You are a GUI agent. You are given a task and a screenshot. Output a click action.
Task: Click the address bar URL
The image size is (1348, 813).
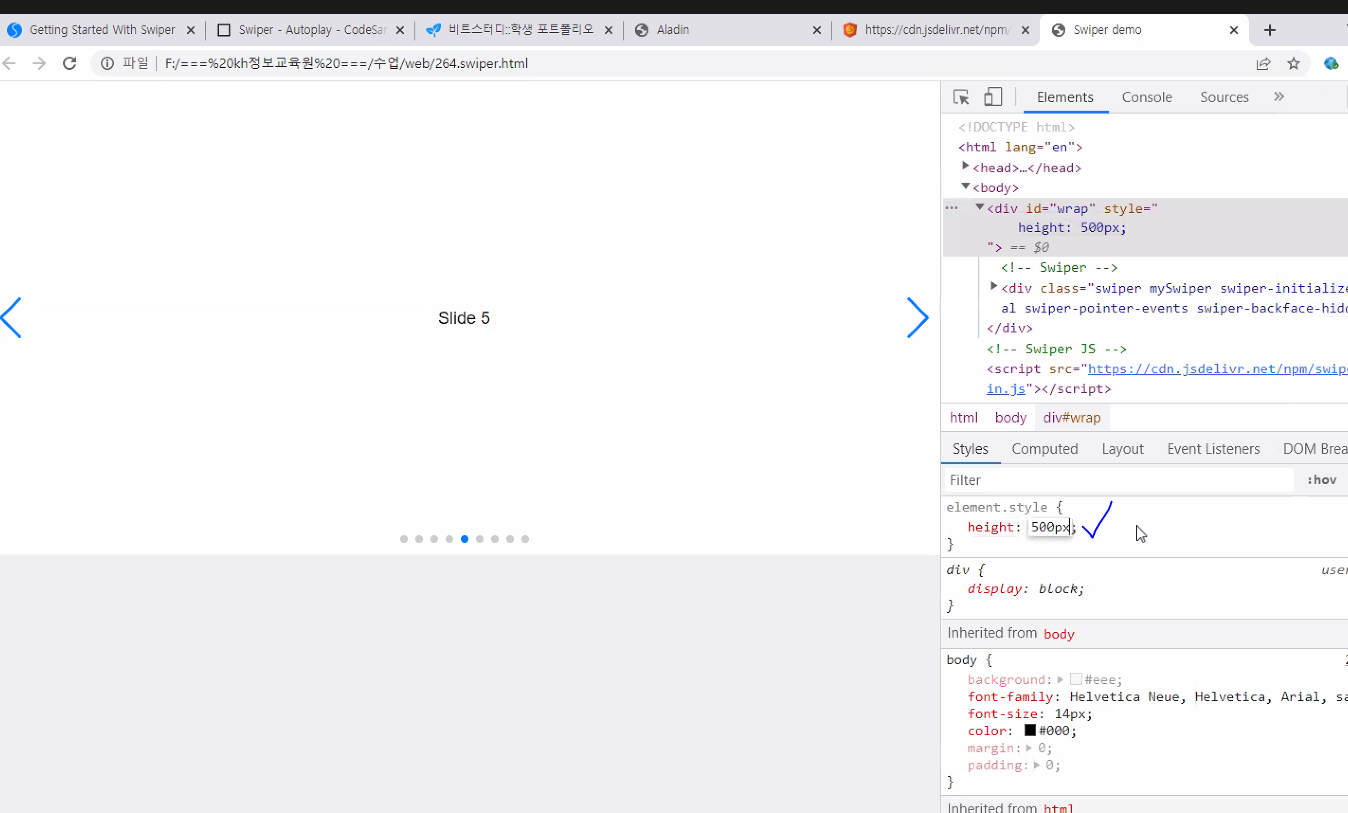tap(346, 63)
